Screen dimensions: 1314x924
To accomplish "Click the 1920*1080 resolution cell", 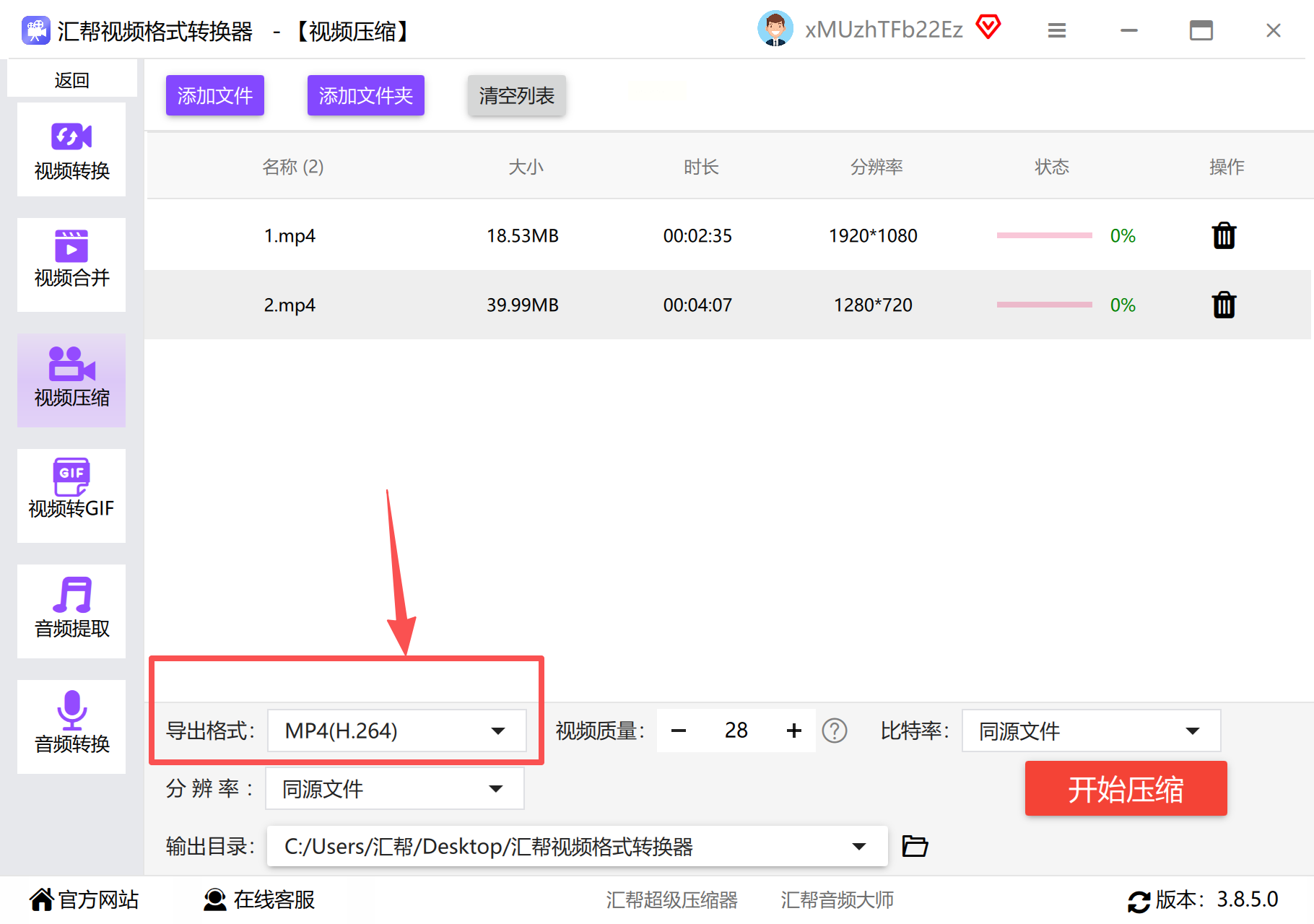I will tap(873, 236).
